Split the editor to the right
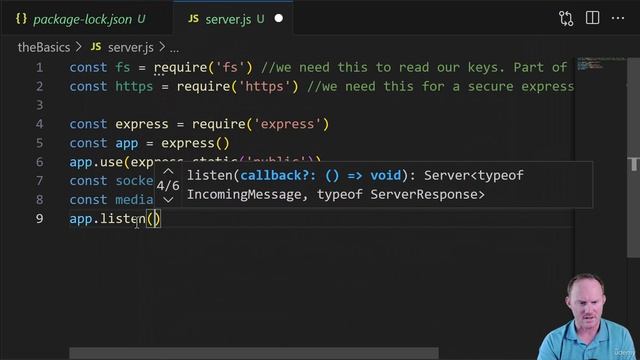The width and height of the screenshot is (640, 360). pos(592,18)
